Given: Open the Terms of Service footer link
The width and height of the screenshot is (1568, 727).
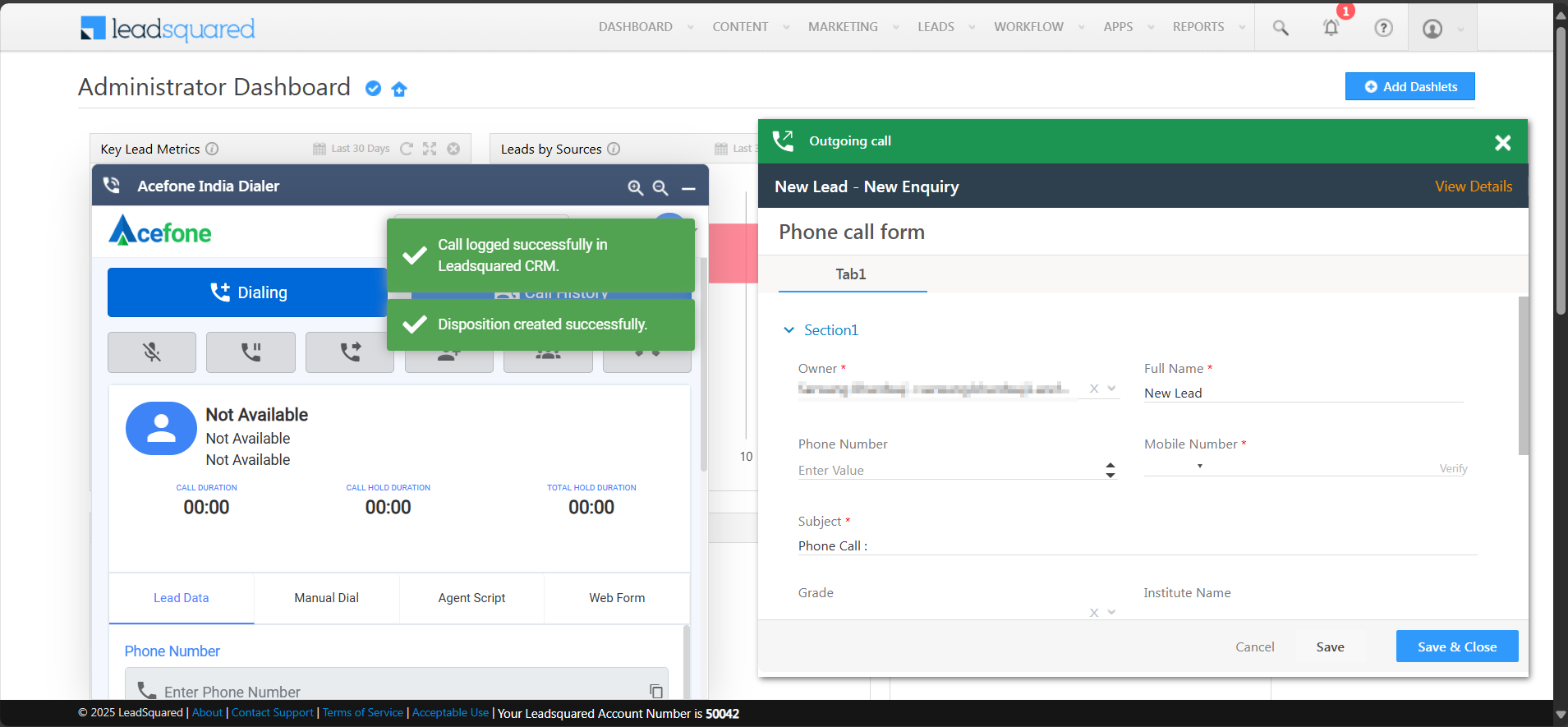Looking at the screenshot, I should tap(362, 712).
